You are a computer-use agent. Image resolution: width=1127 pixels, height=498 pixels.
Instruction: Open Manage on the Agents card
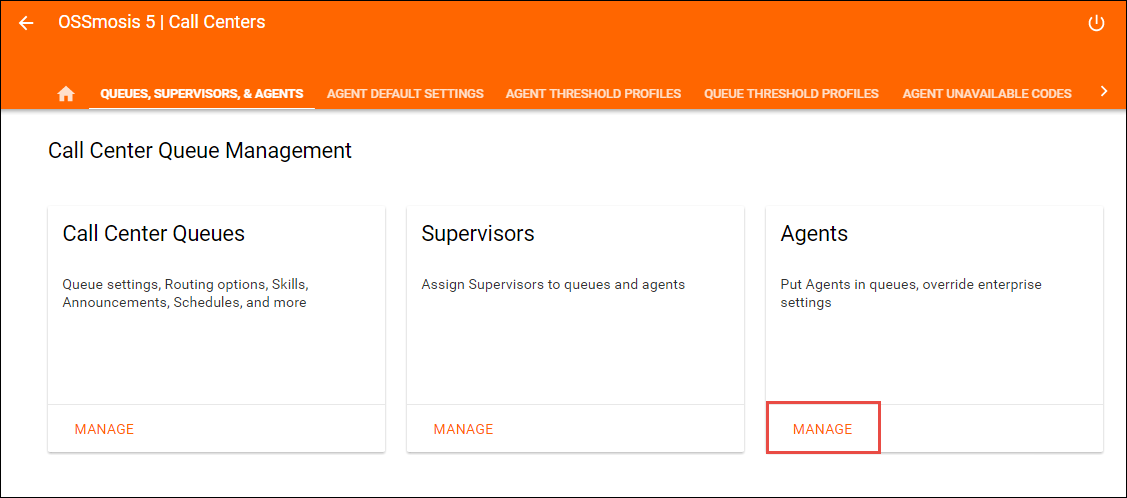(822, 429)
